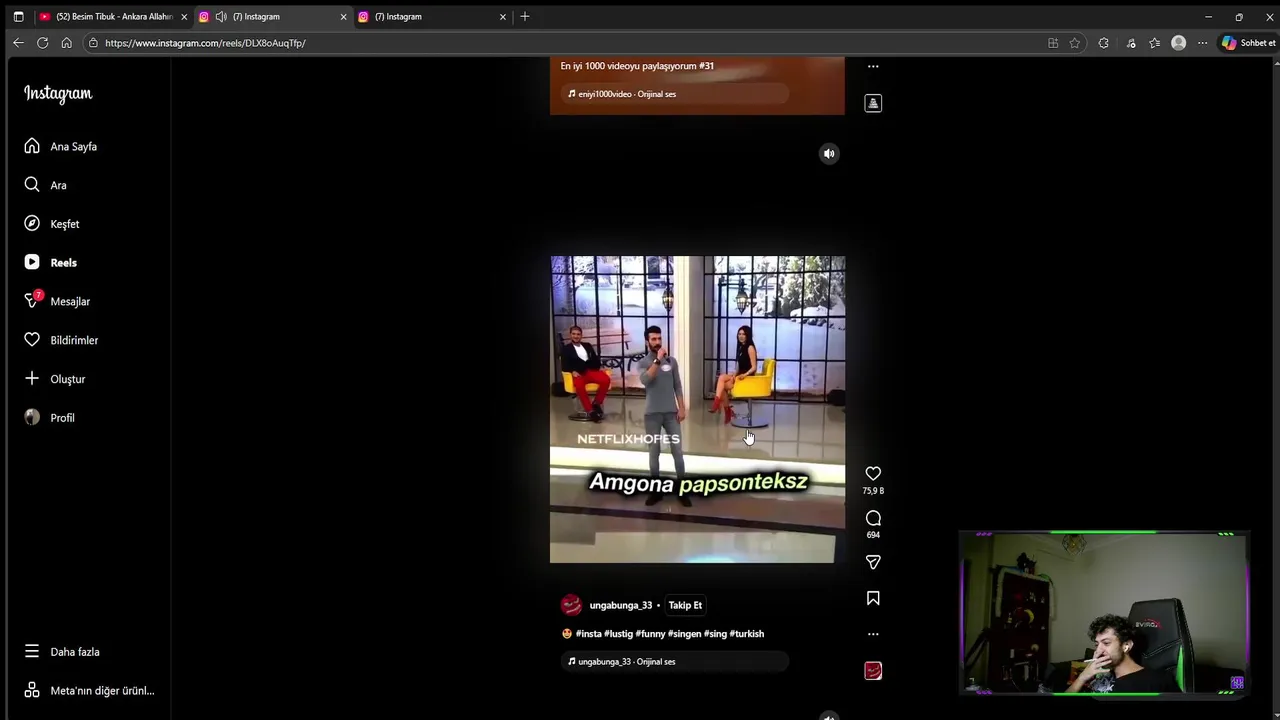Screen dimensions: 1280x720
Task: Open more options for ungabunga_33 reel
Action: (x=873, y=634)
